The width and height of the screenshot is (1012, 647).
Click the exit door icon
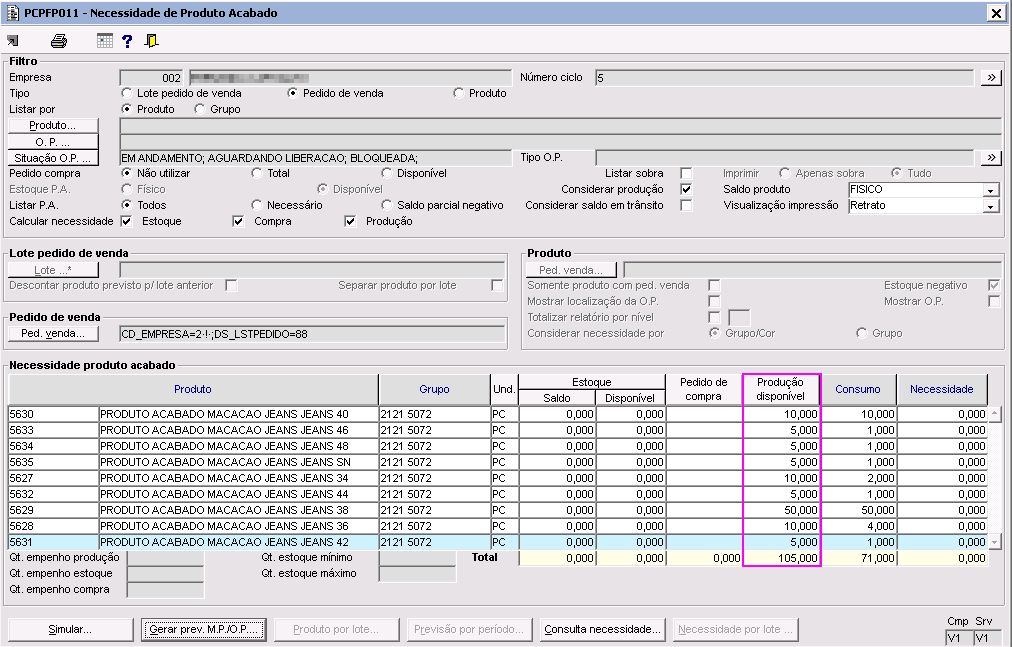tap(151, 41)
